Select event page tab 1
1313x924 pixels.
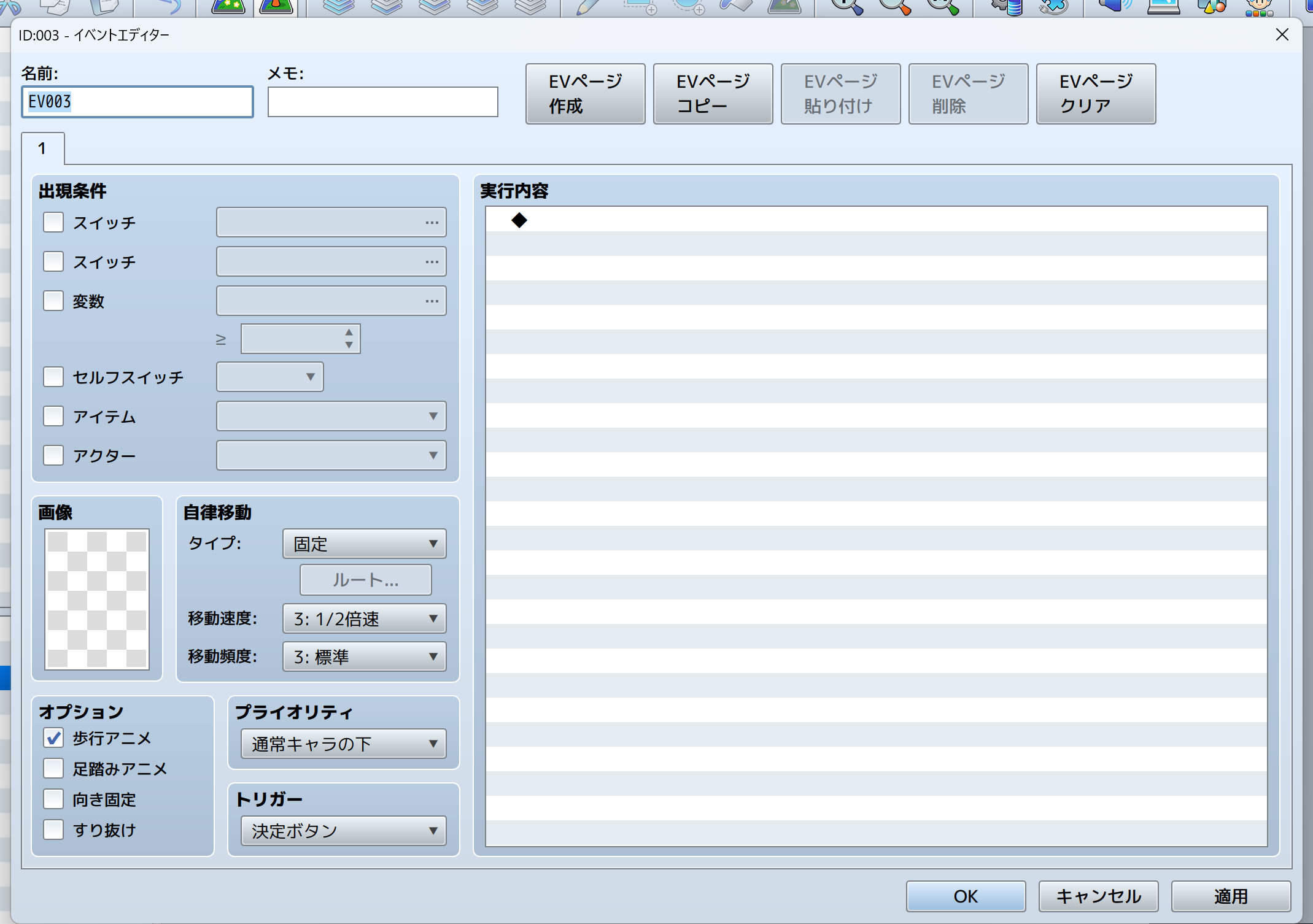point(42,148)
